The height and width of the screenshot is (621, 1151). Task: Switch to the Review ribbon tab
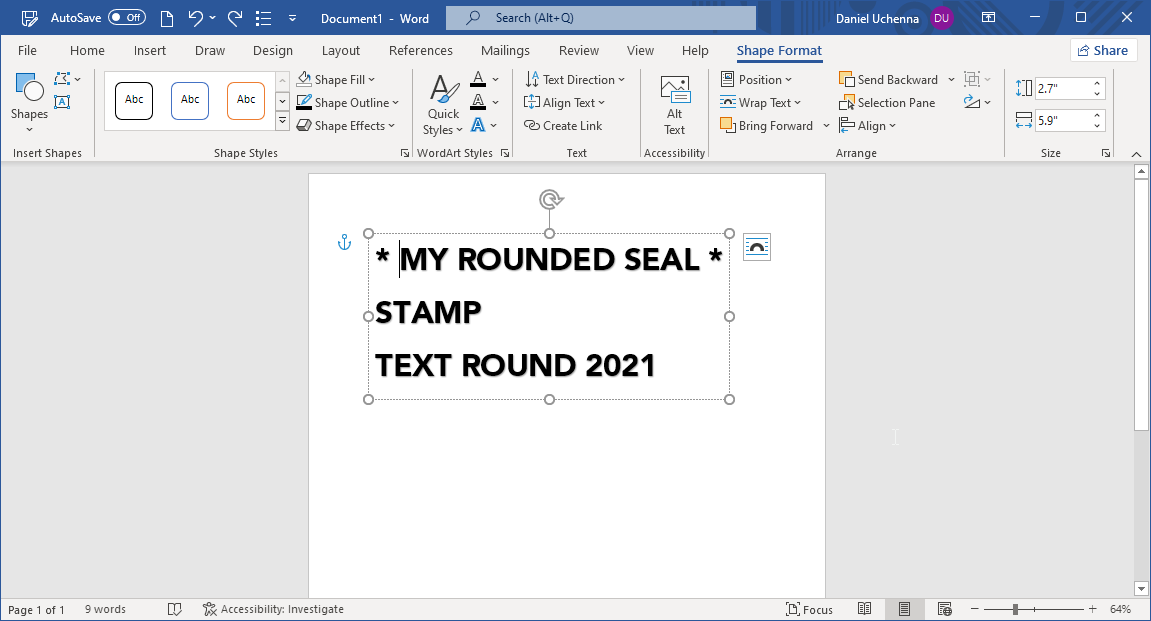[x=578, y=50]
